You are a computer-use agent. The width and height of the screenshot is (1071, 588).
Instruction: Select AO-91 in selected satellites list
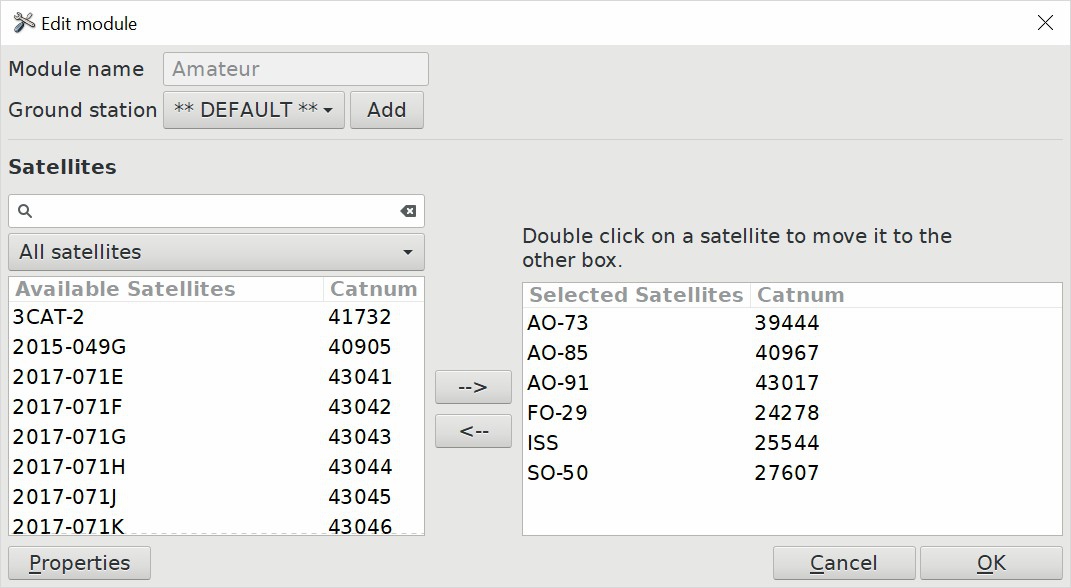click(558, 383)
